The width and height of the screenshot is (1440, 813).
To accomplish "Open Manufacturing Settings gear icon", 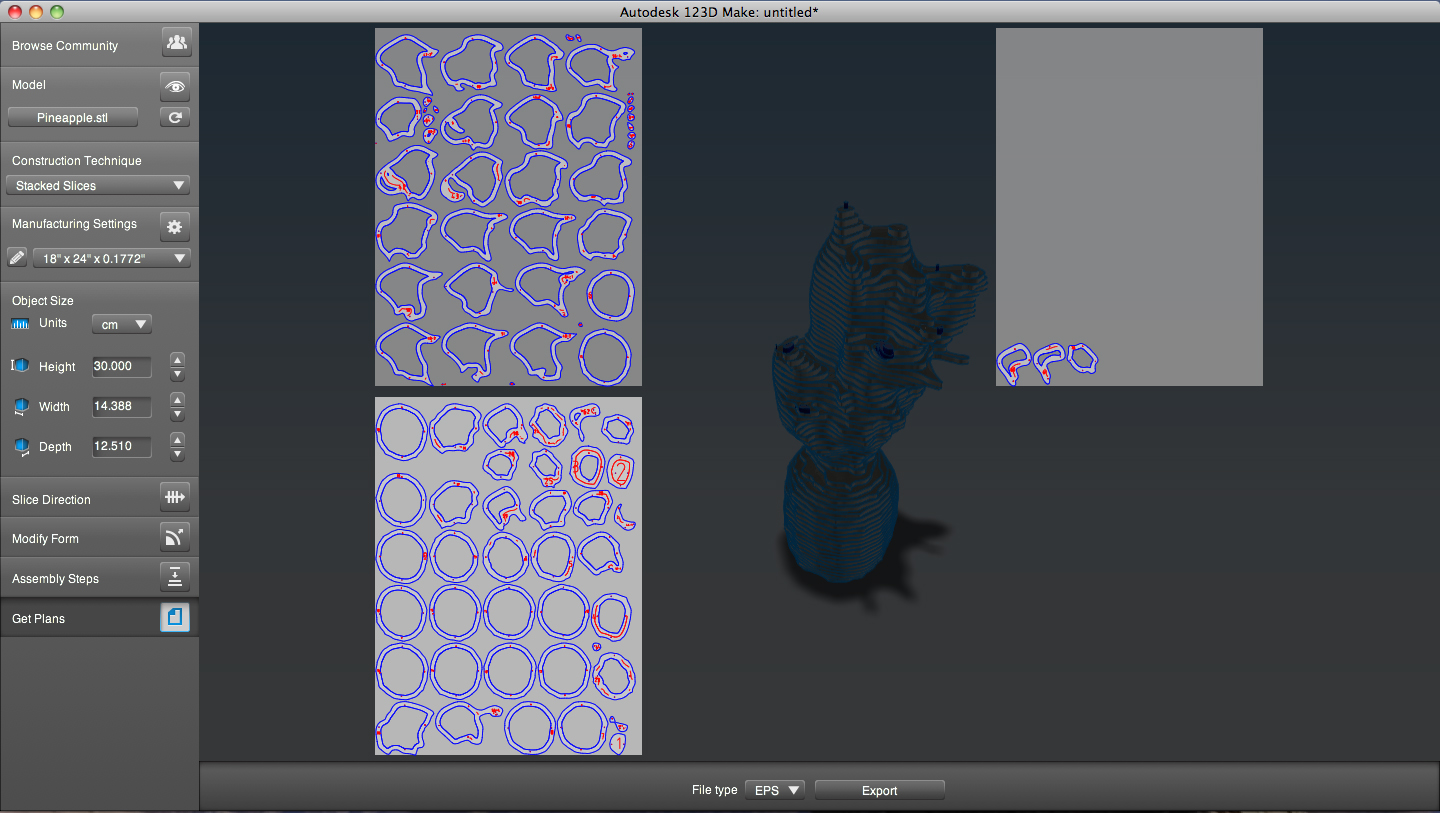I will [175, 227].
